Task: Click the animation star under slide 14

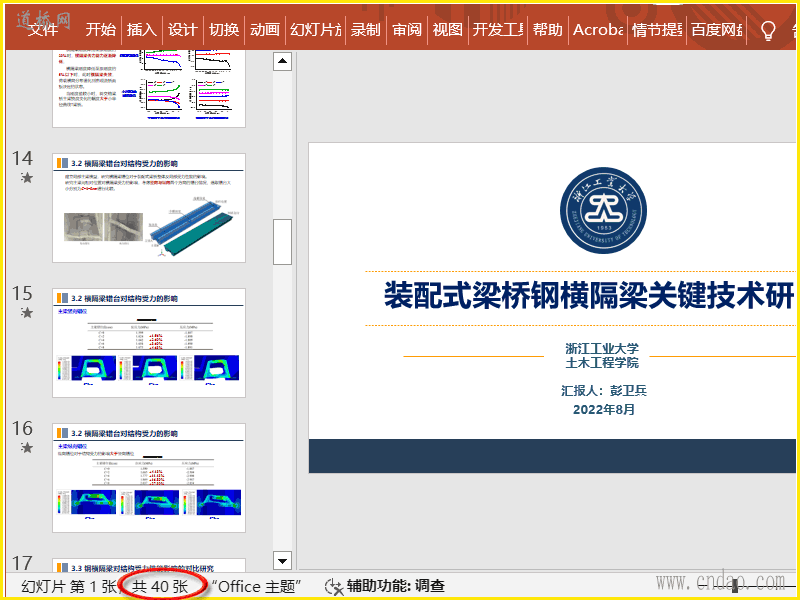Action: [27, 178]
